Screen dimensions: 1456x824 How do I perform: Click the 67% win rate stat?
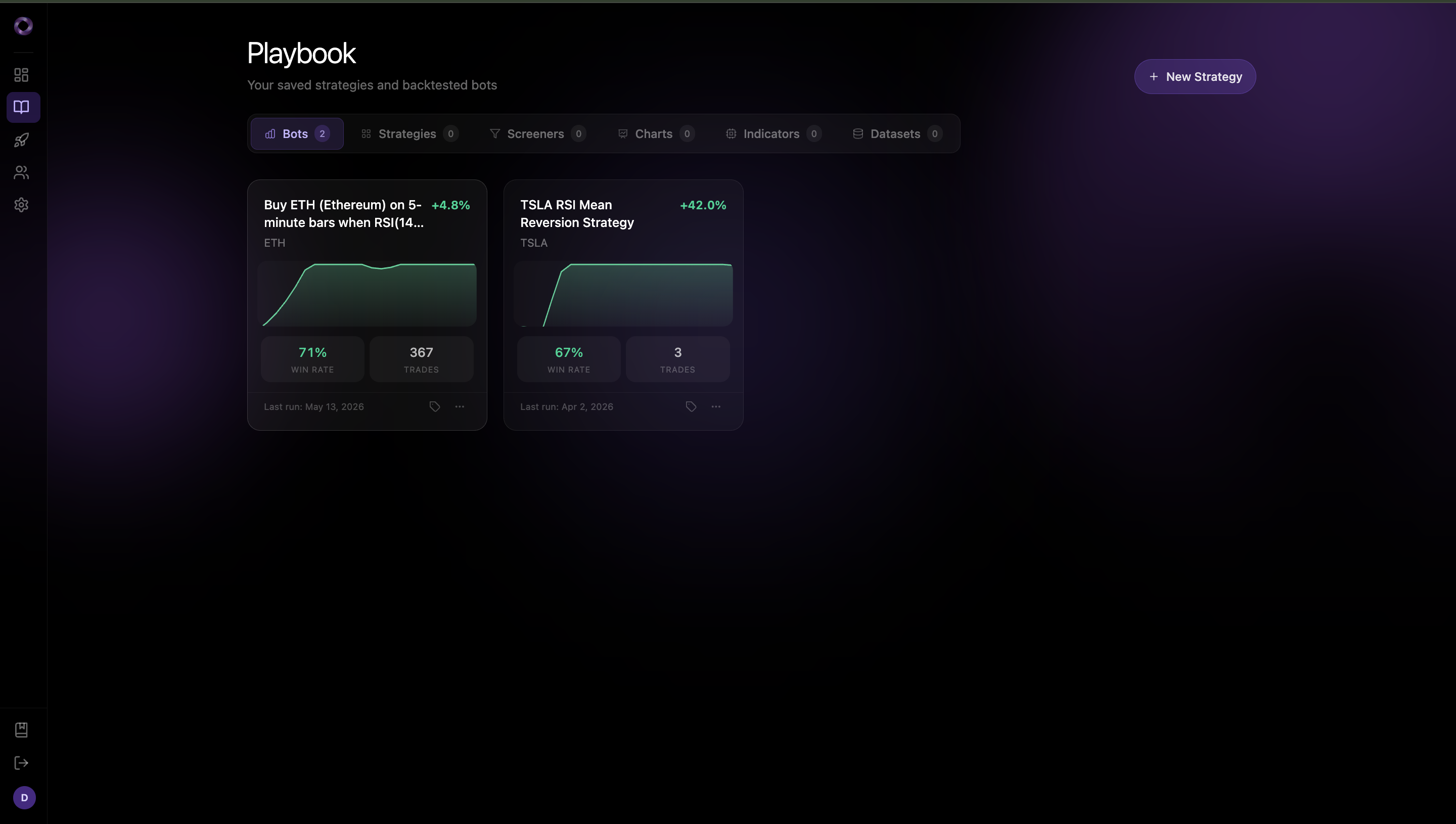point(569,359)
